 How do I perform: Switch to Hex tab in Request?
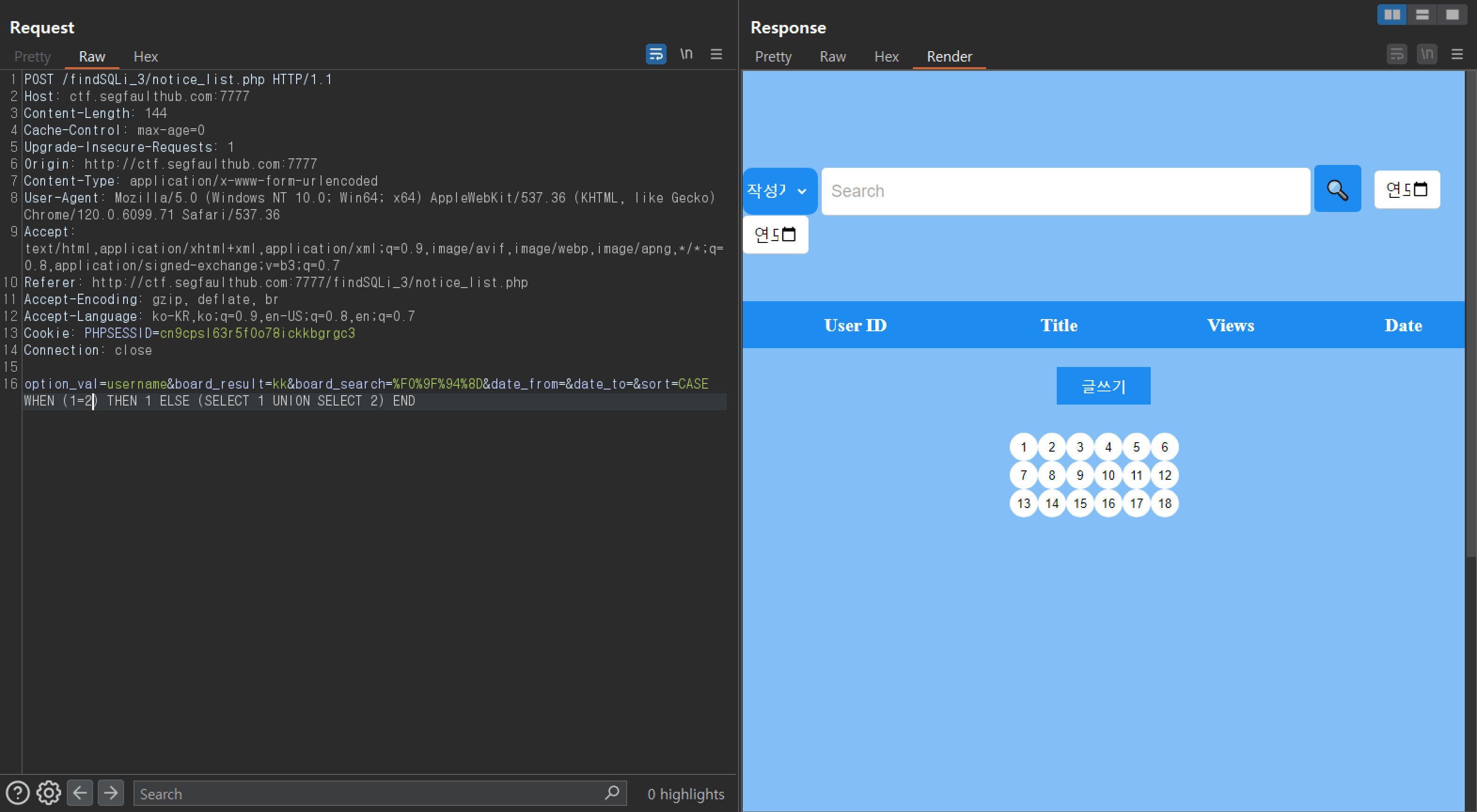pos(146,57)
